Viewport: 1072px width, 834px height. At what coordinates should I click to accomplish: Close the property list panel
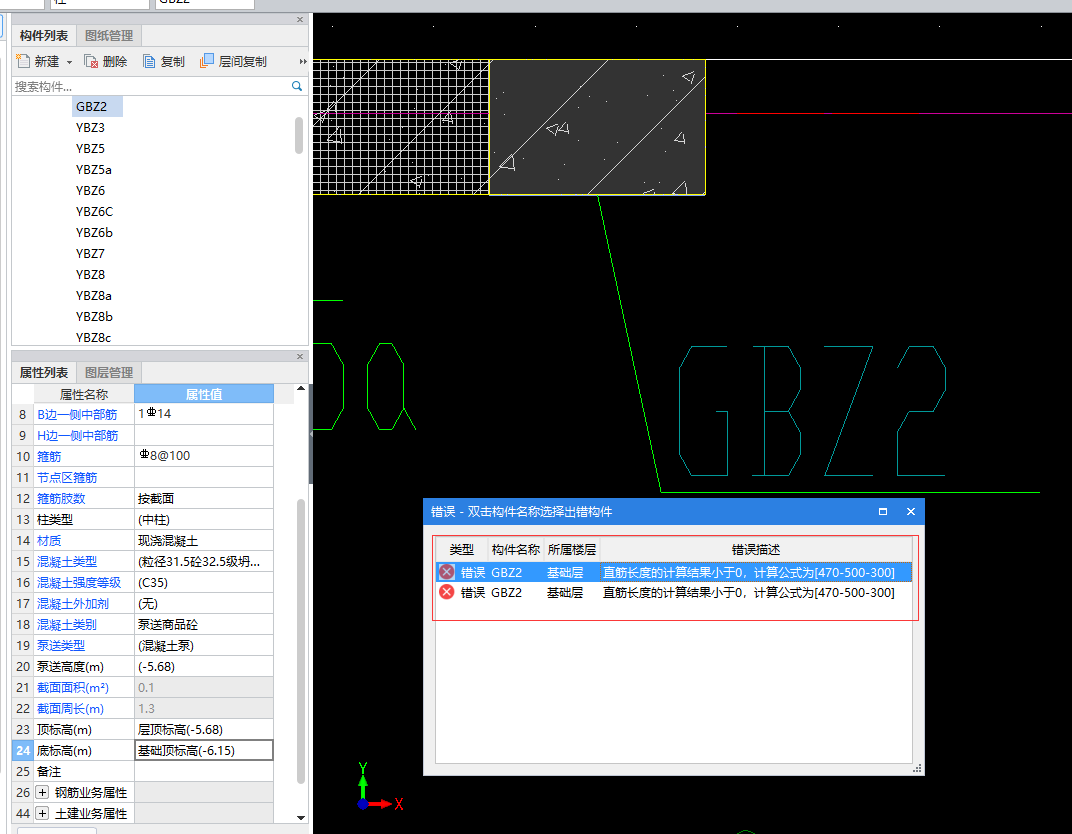(x=299, y=357)
